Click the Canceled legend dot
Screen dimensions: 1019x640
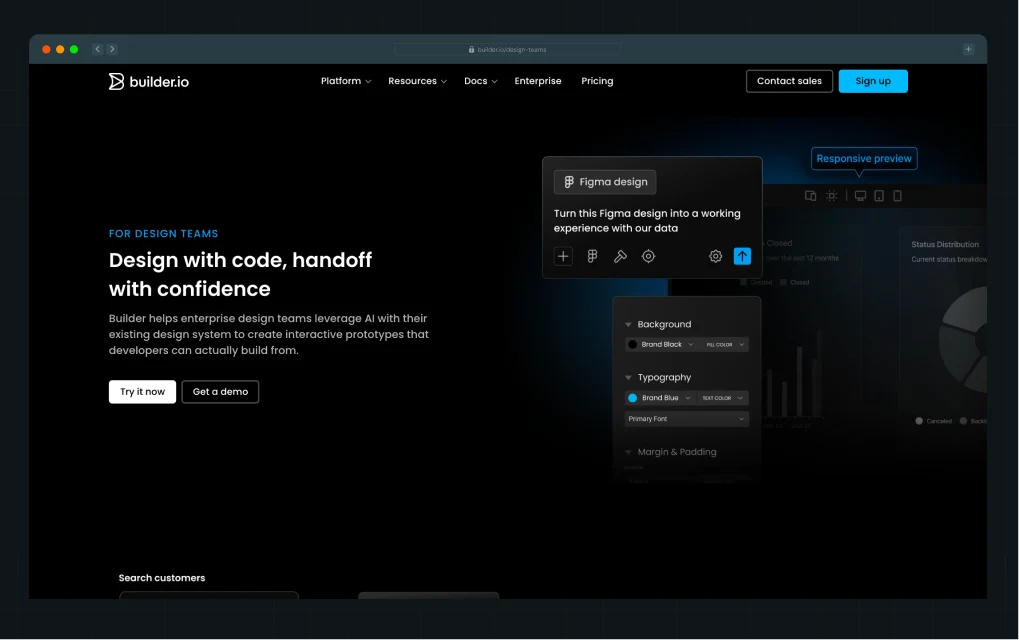(919, 421)
